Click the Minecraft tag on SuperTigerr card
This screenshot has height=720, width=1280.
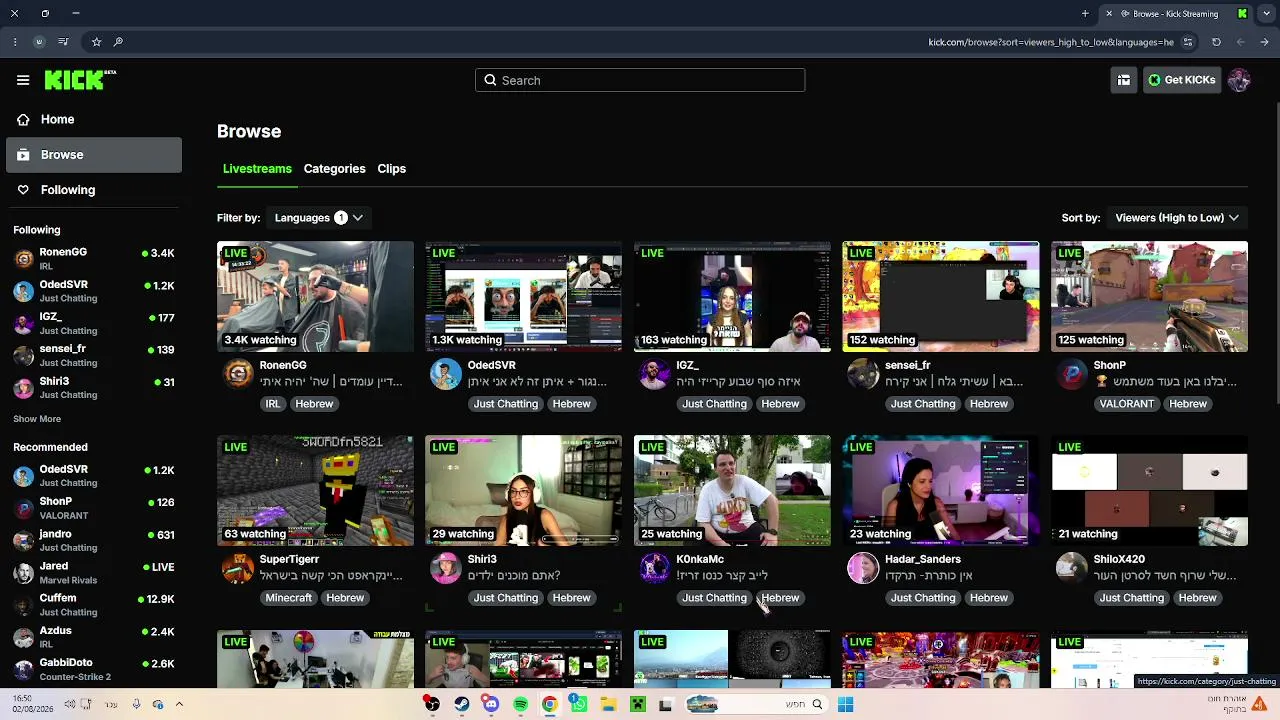pos(288,598)
